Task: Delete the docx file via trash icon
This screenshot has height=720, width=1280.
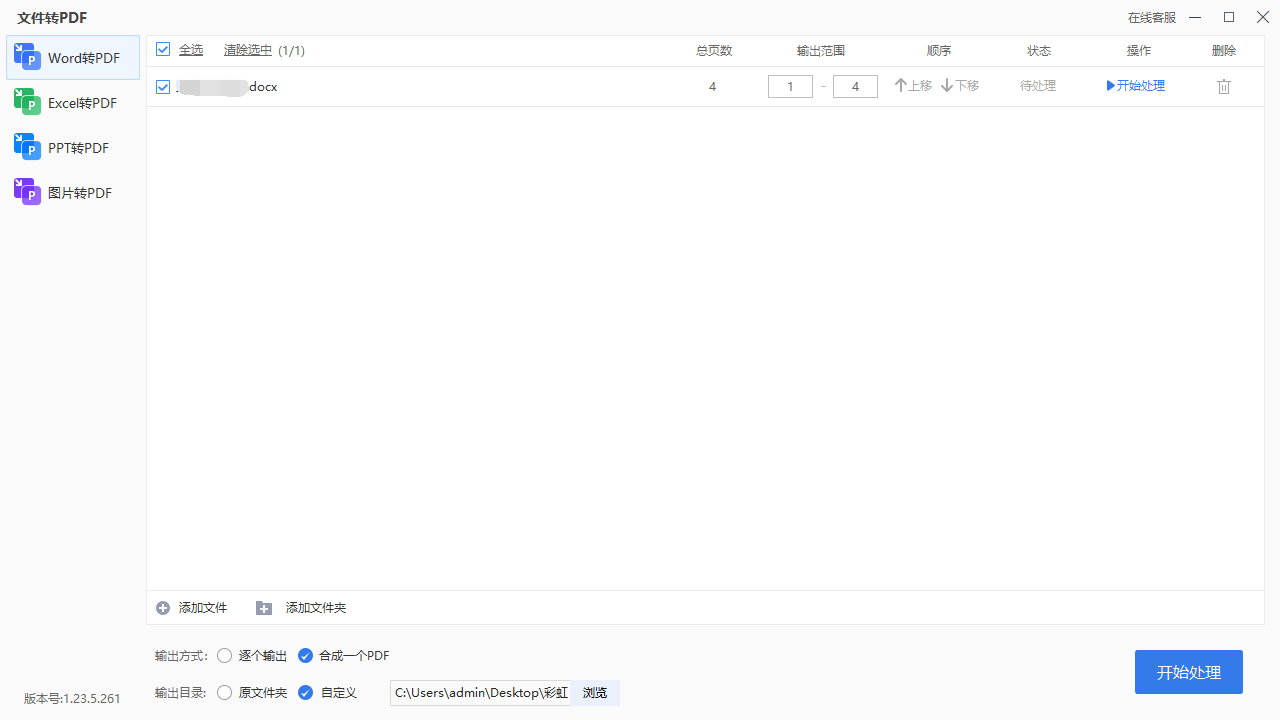Action: [x=1224, y=87]
